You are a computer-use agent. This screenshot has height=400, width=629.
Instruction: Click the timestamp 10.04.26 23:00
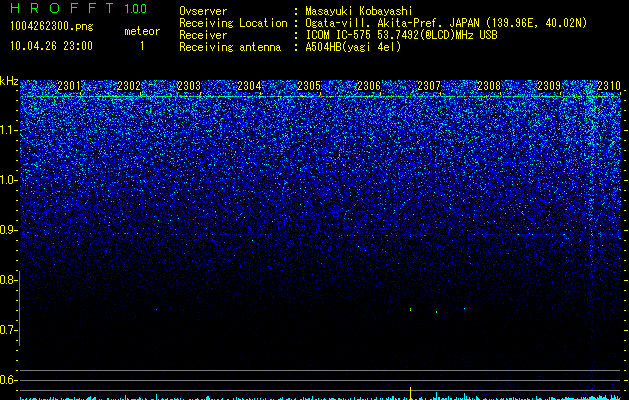[x=51, y=46]
